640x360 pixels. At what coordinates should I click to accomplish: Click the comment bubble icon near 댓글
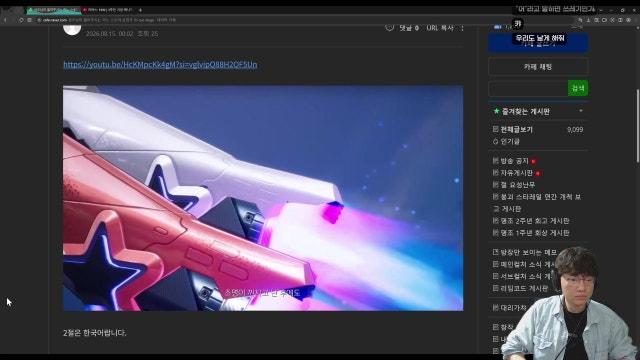390,28
